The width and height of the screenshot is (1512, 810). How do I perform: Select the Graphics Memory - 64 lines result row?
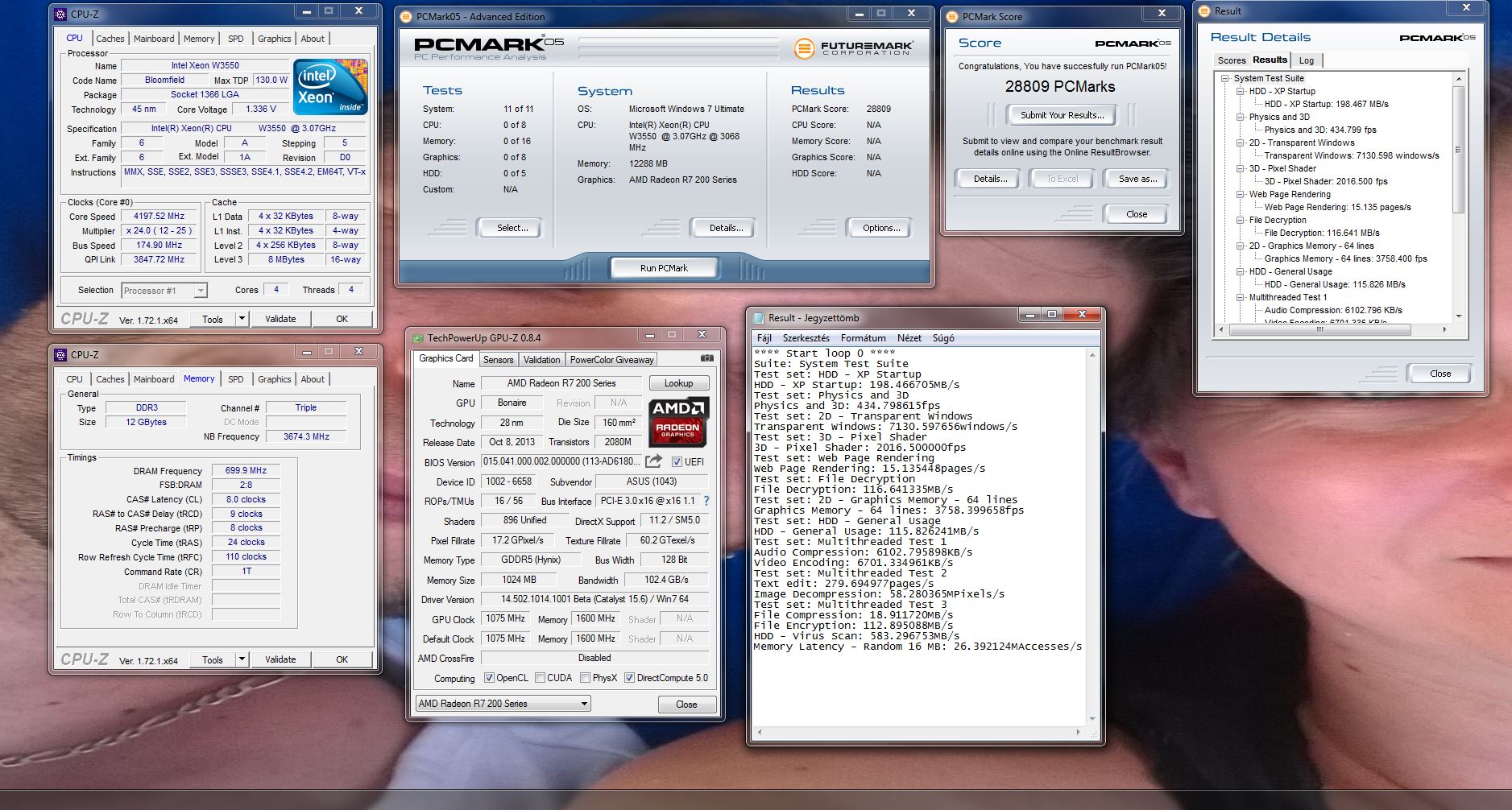click(x=1345, y=258)
